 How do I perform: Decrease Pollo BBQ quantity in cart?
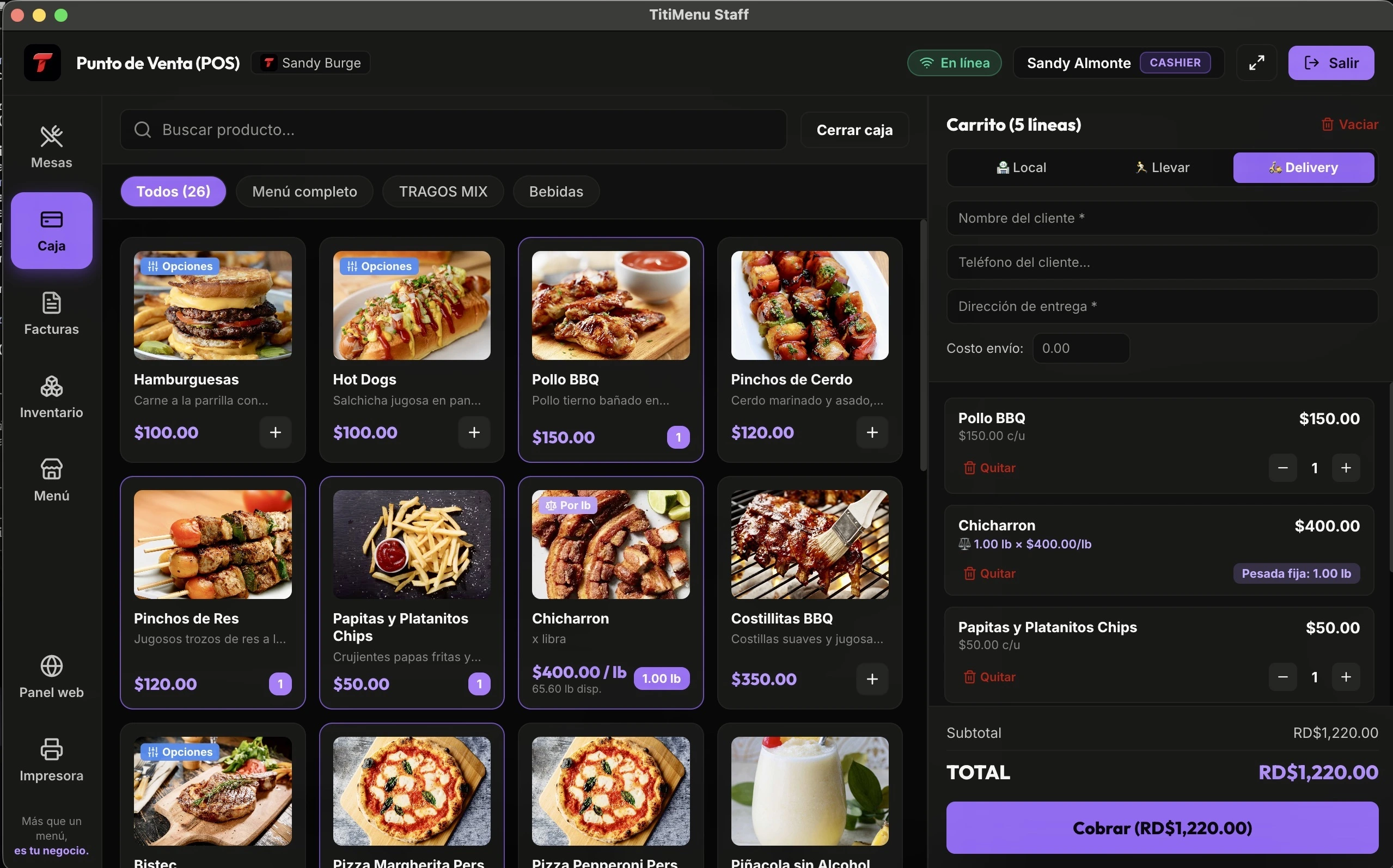click(x=1282, y=468)
